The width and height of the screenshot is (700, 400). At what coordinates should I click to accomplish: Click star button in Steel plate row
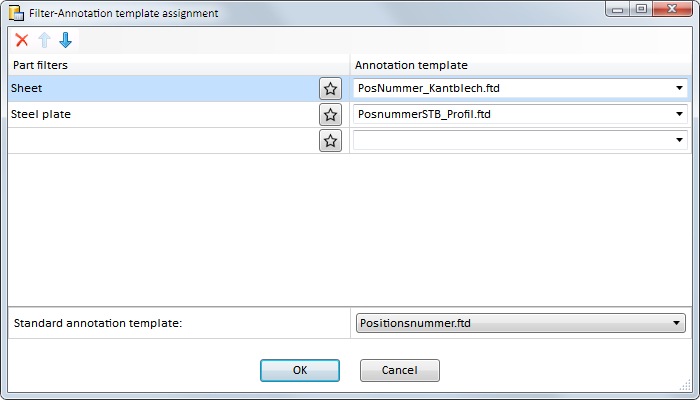tap(330, 115)
